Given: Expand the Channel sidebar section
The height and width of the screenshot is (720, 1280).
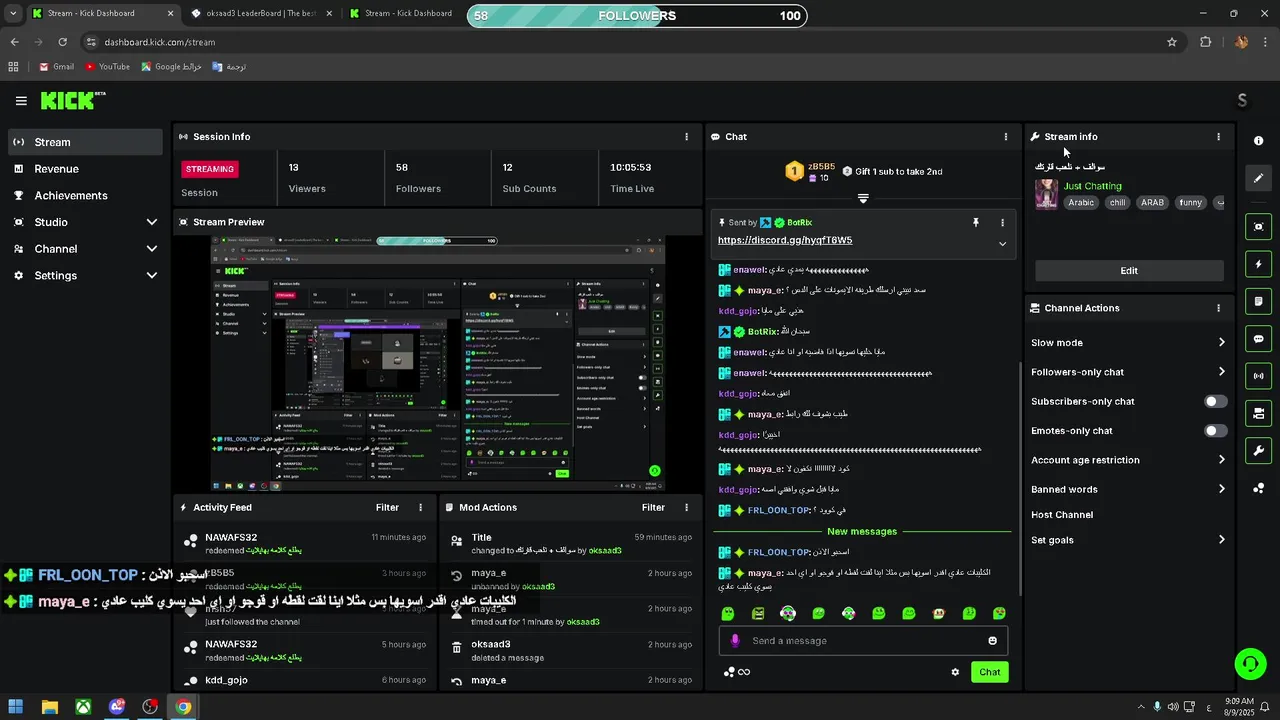Looking at the screenshot, I should pos(152,249).
